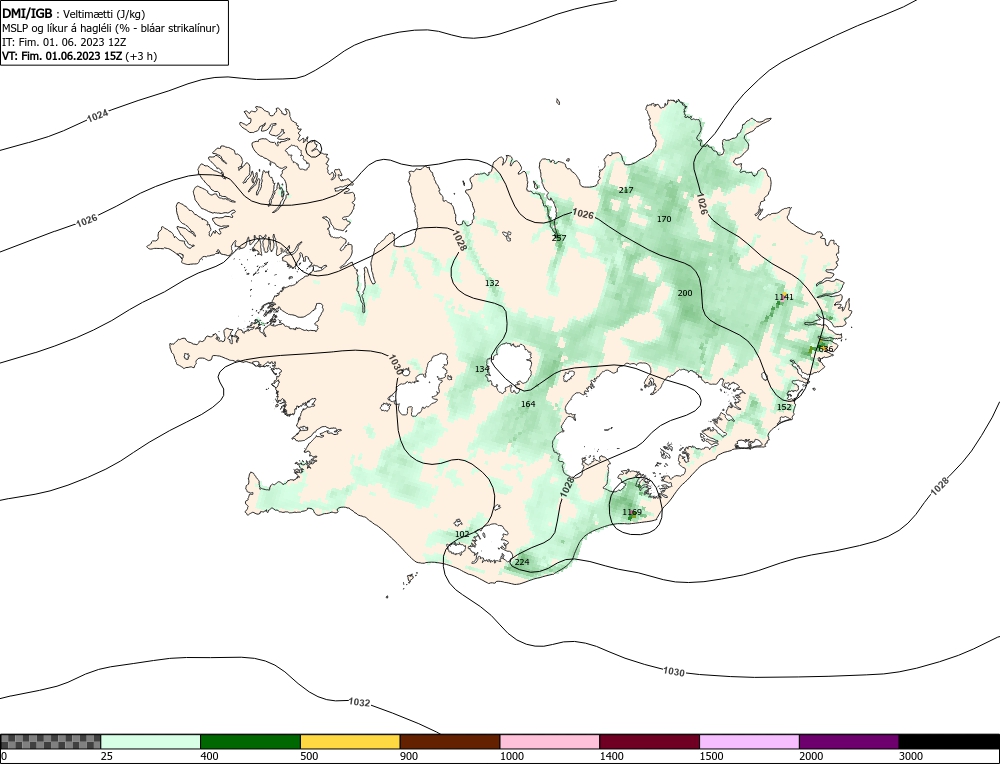Click the circled maximum value 1169
The image size is (1000, 764).
pos(632,512)
